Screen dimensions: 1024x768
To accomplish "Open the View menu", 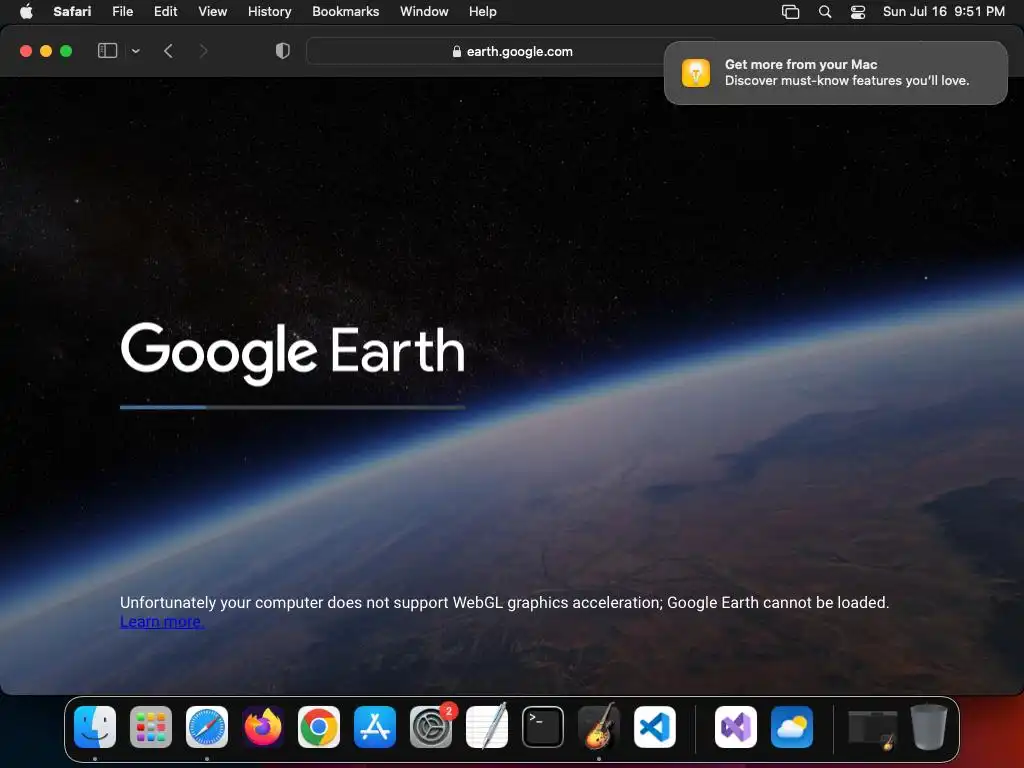I will 212,11.
